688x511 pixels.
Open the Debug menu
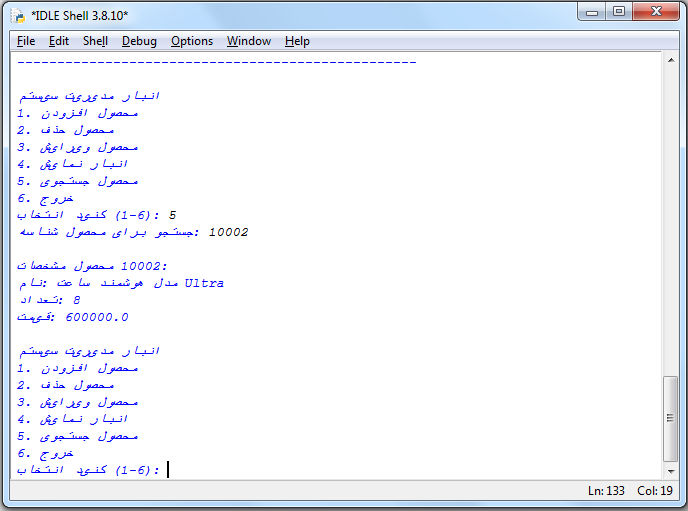click(139, 41)
